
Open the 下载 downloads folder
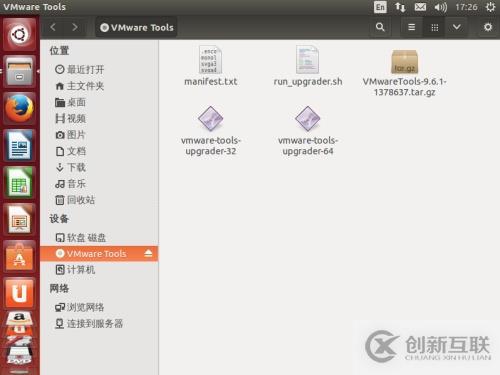tap(99, 167)
